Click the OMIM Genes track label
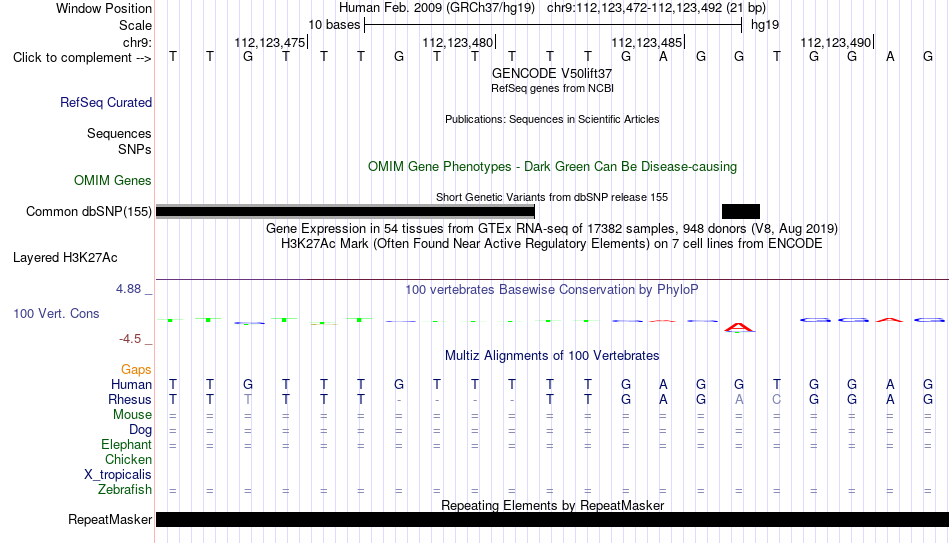 [112, 181]
